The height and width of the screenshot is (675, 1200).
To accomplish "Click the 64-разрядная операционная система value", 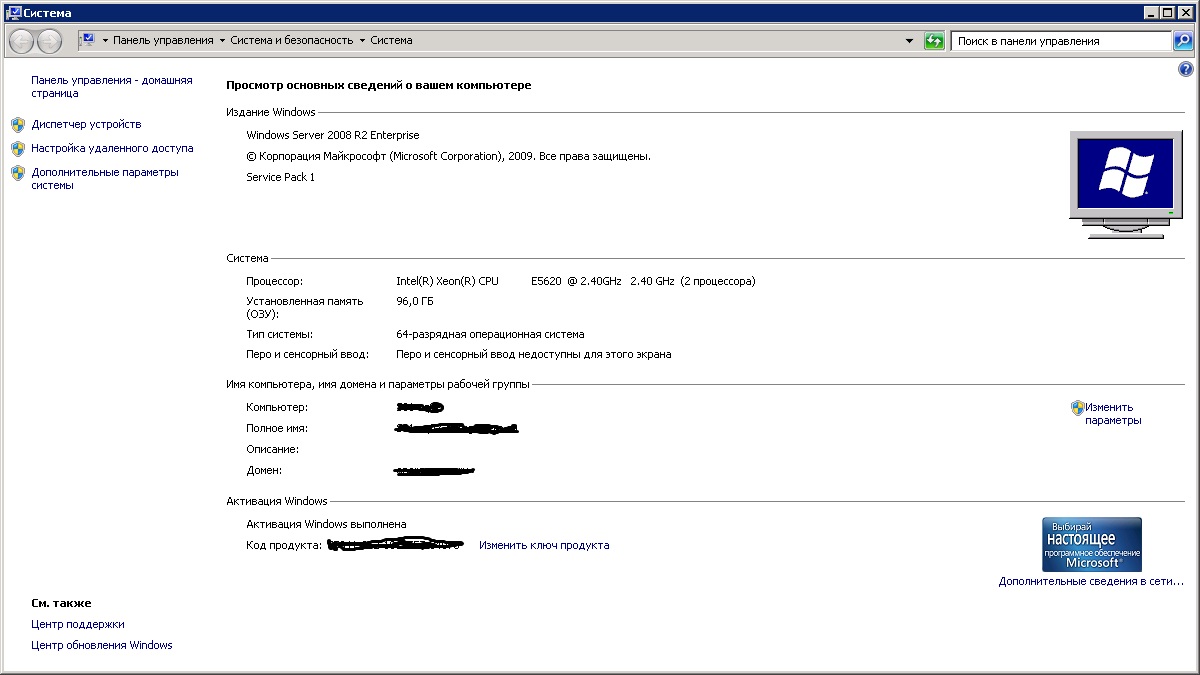I will point(490,335).
